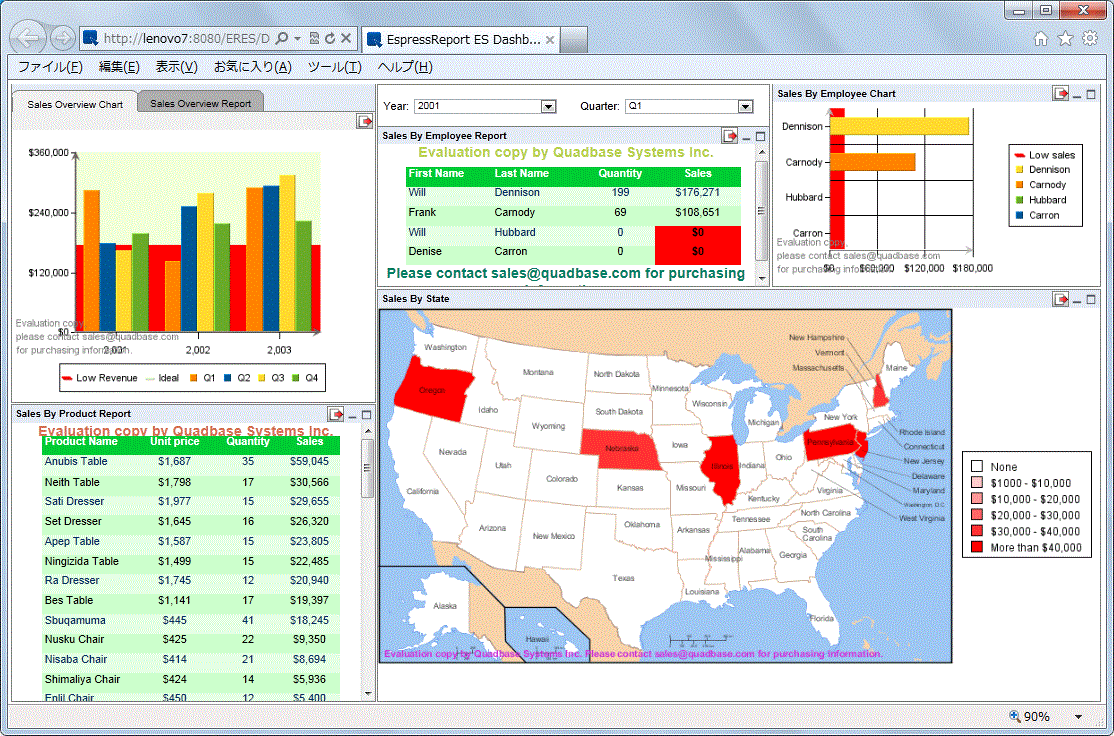The width and height of the screenshot is (1114, 736).
Task: Click the Denise first name cell
Action: click(x=425, y=251)
